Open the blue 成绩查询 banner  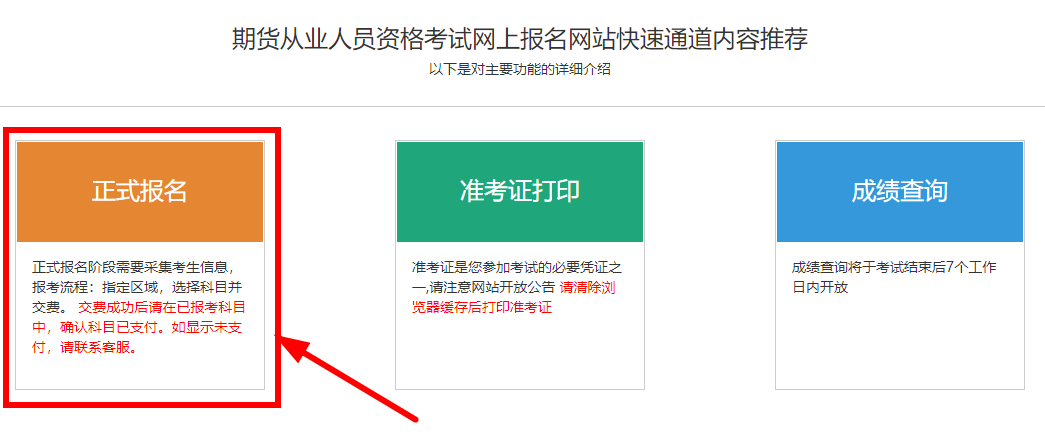point(900,192)
